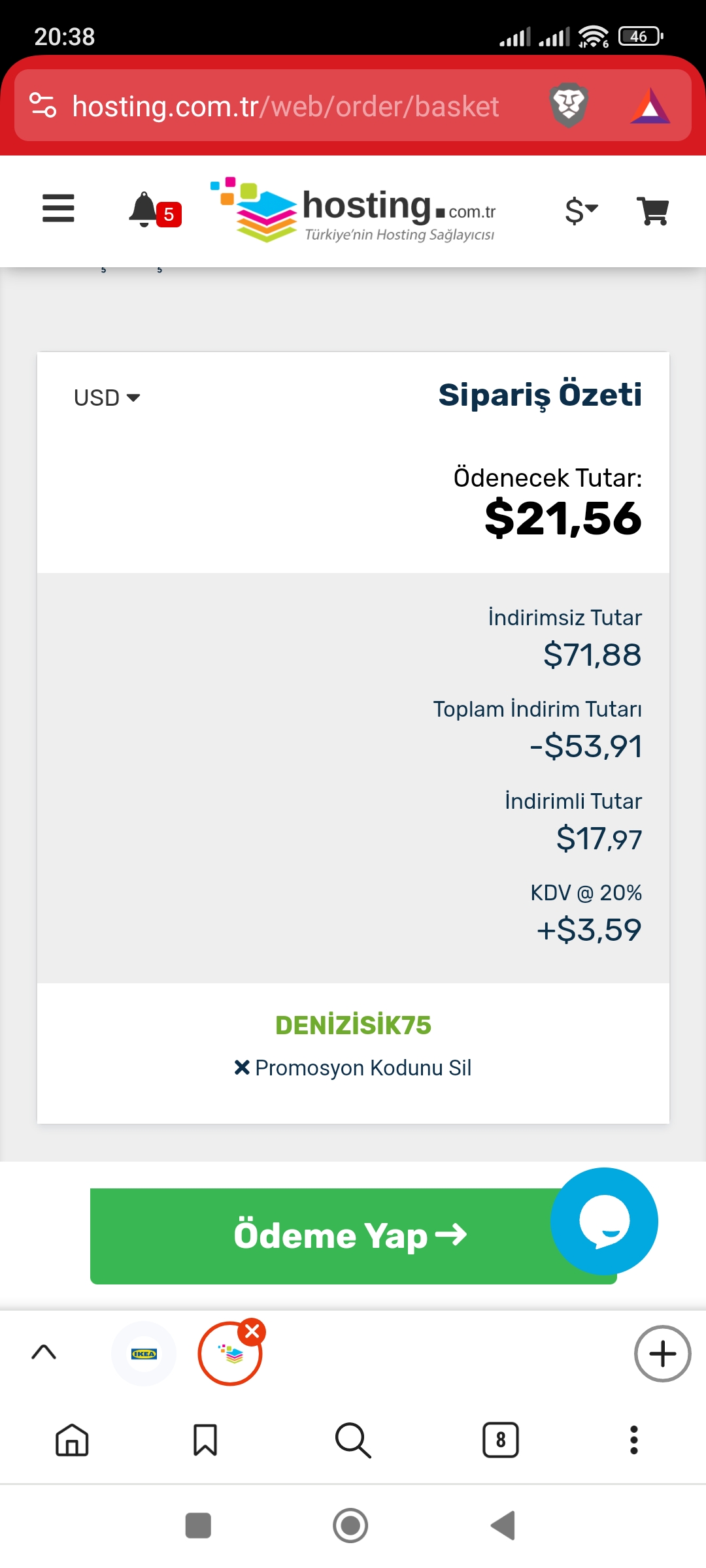The image size is (706, 1568).
Task: Open site settings icon in address bar
Action: pos(43,105)
